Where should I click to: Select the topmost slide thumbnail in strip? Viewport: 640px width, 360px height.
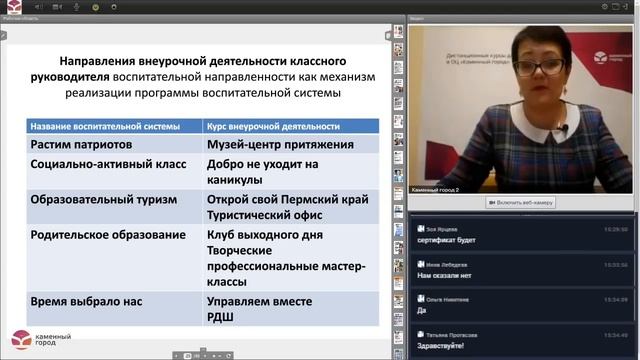[x=398, y=31]
